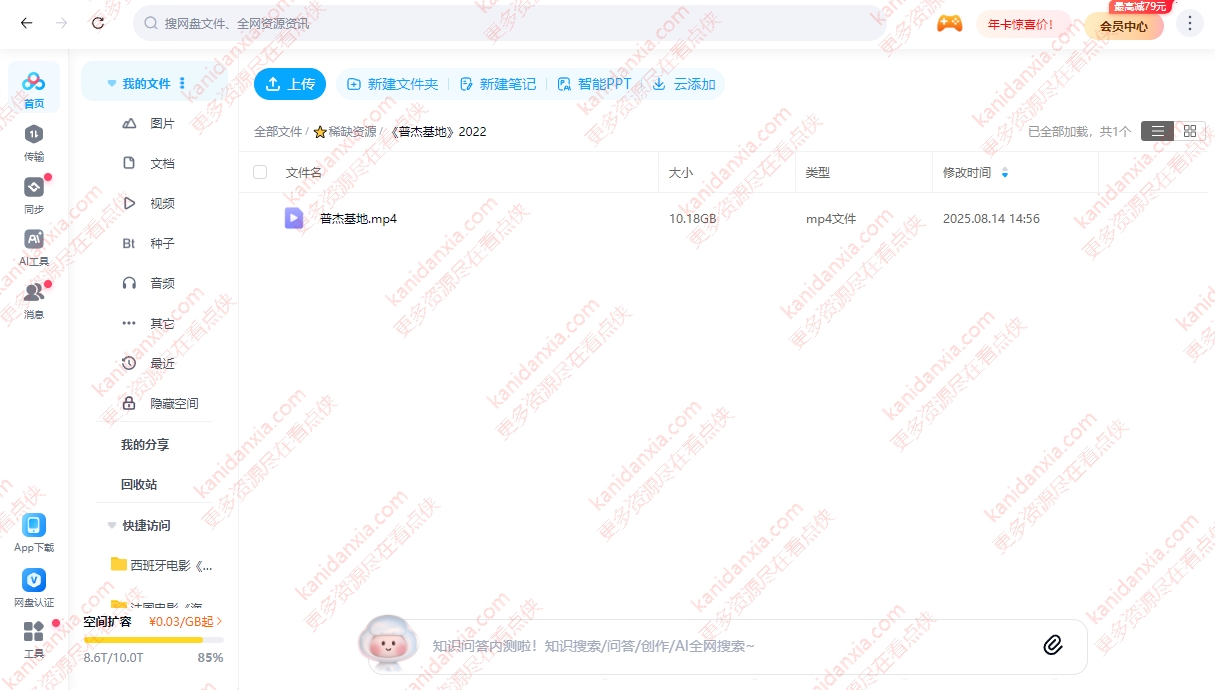
Task: Open 网盘认证 verification icon
Action: [x=34, y=581]
